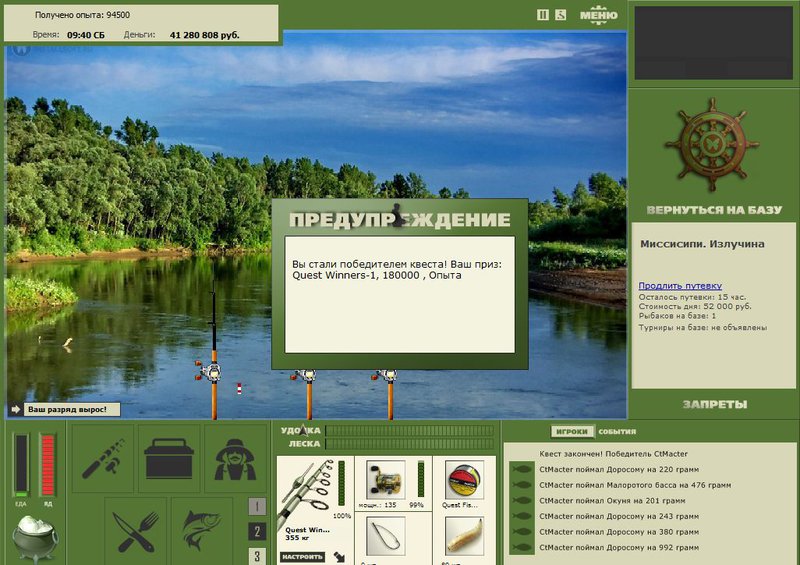Viewport: 800px width, 565px height.
Task: Click the rod durability bar showing 100%
Action: (x=341, y=483)
